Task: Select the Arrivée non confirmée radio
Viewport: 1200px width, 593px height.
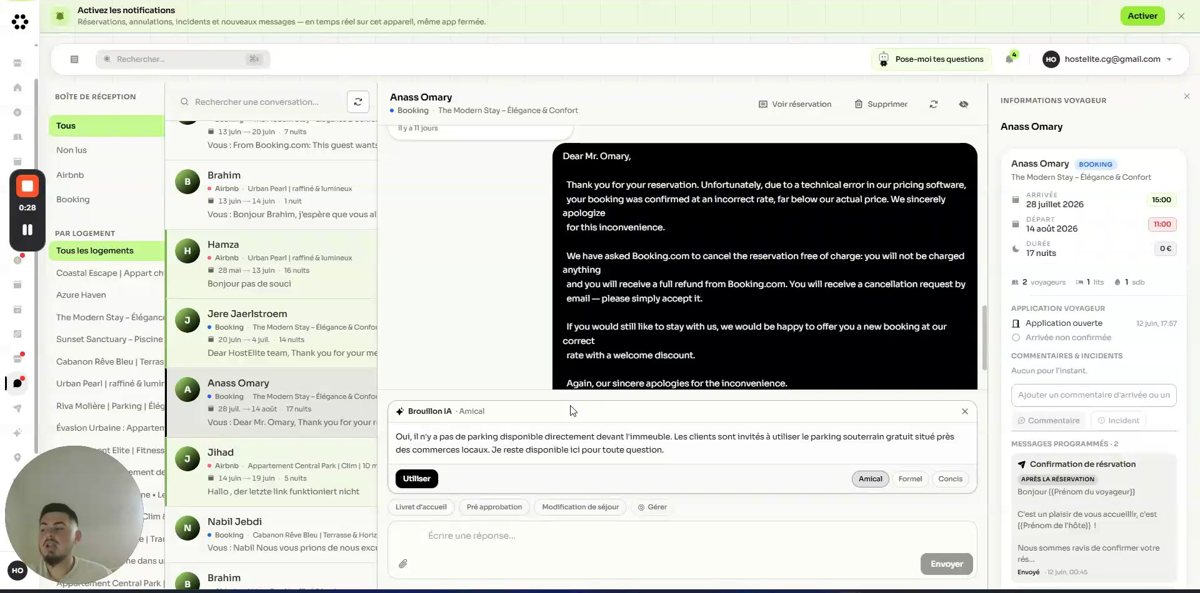Action: [1017, 337]
